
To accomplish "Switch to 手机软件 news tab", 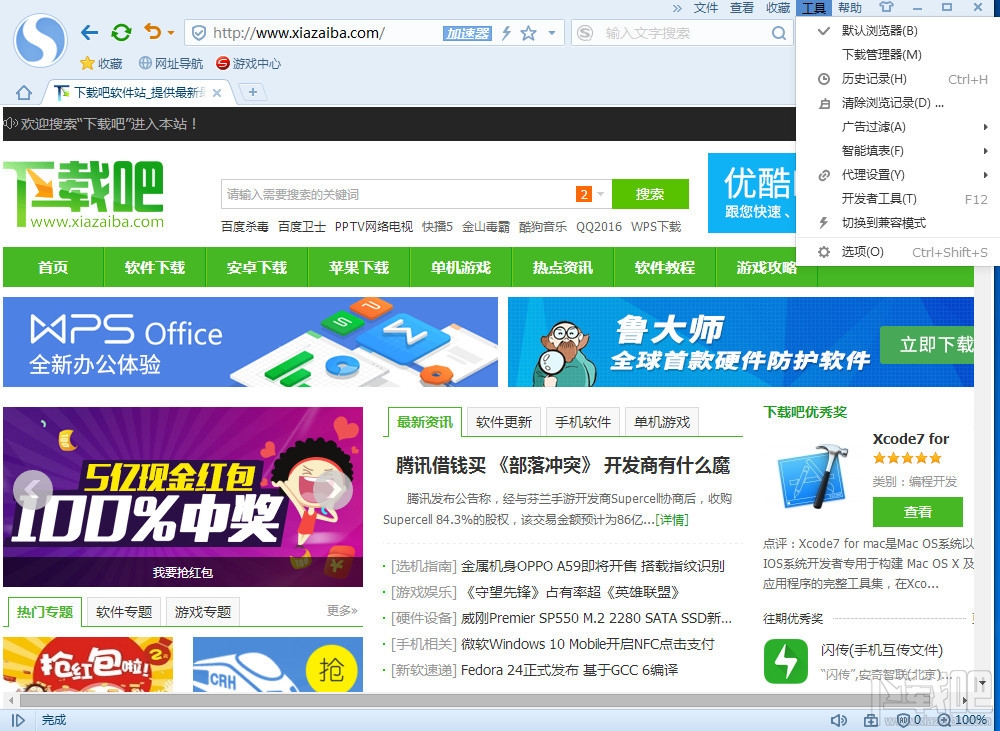I will point(583,422).
